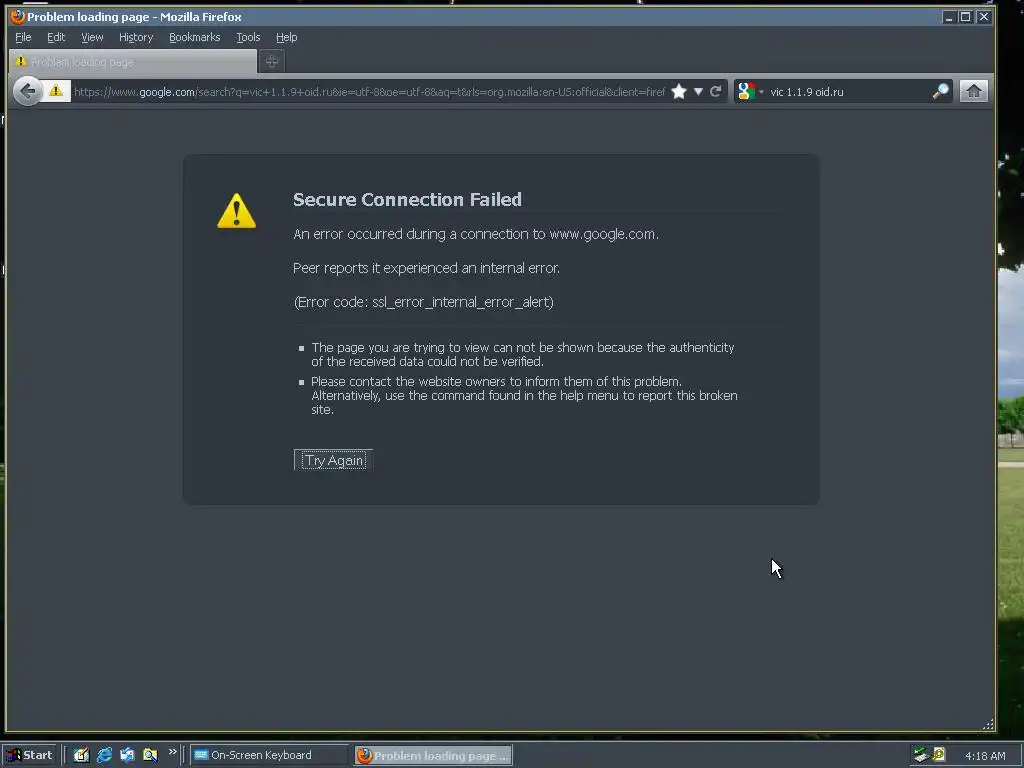Click the Firefox Problem loading page taskbar button
The width and height of the screenshot is (1024, 768).
(433, 756)
